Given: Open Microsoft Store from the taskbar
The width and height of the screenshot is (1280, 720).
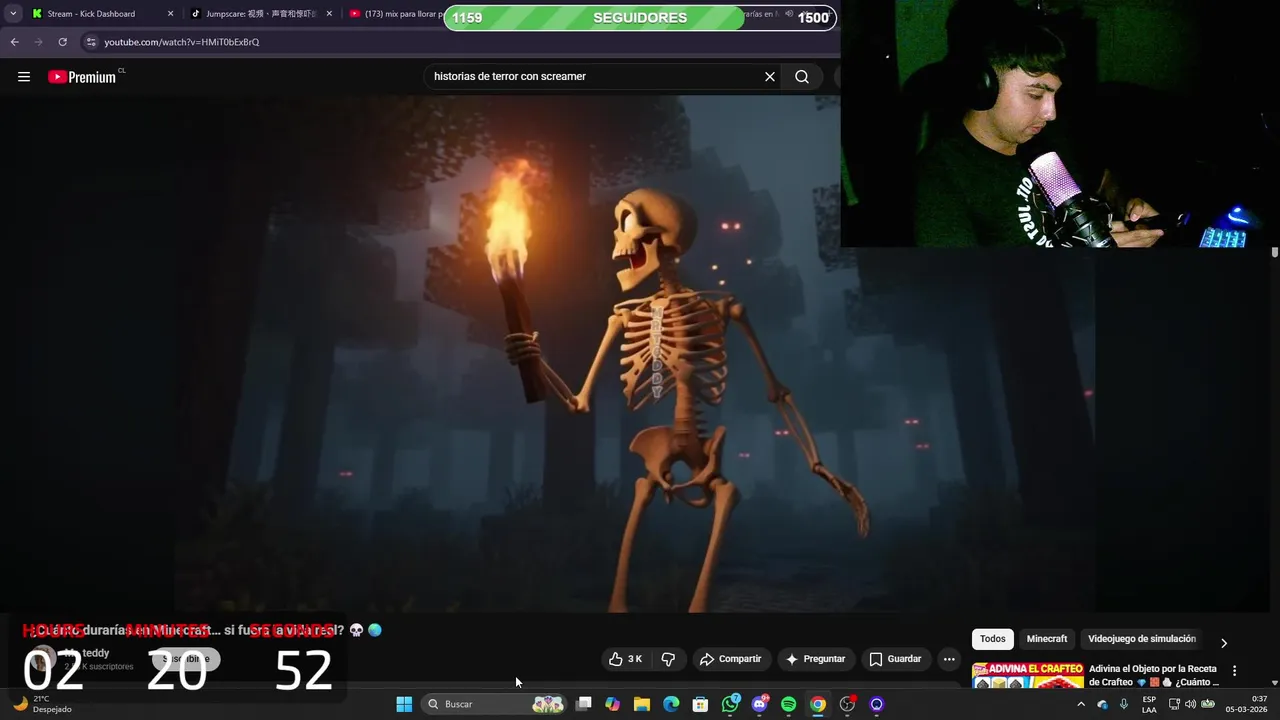Looking at the screenshot, I should pos(701,704).
